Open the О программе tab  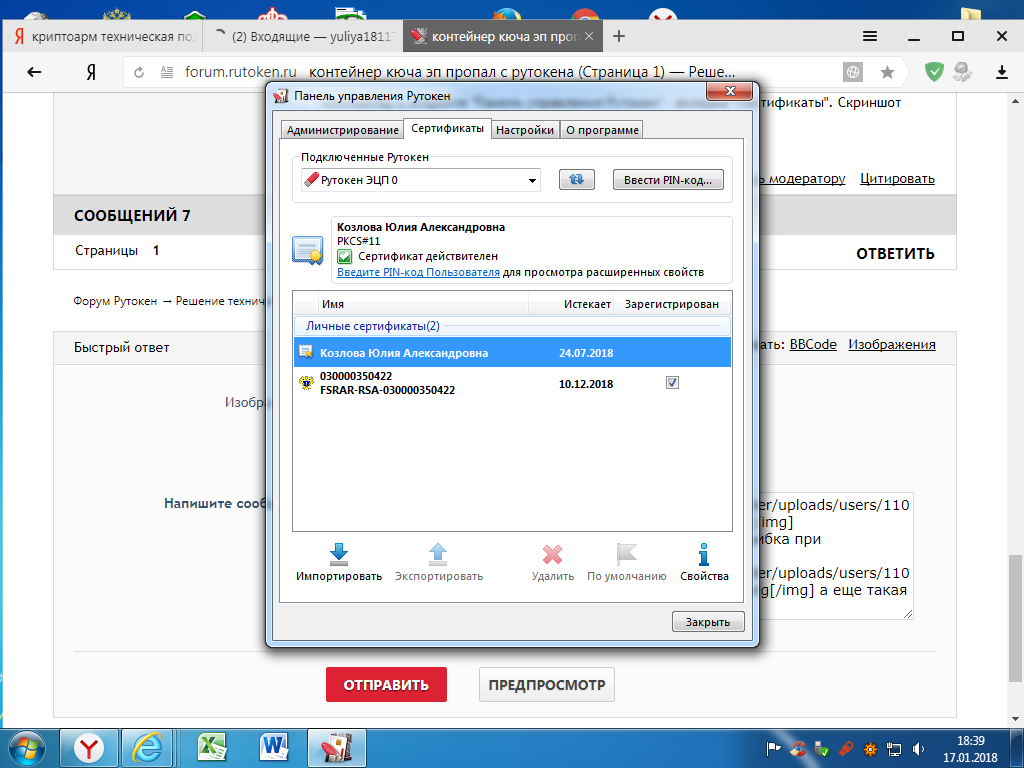click(600, 130)
